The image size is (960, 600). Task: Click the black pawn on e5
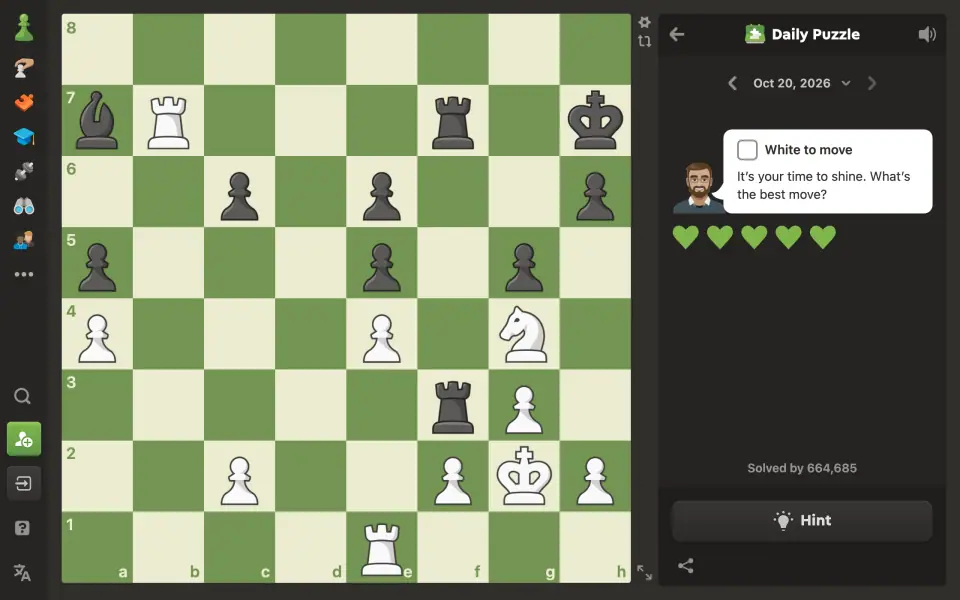382,268
